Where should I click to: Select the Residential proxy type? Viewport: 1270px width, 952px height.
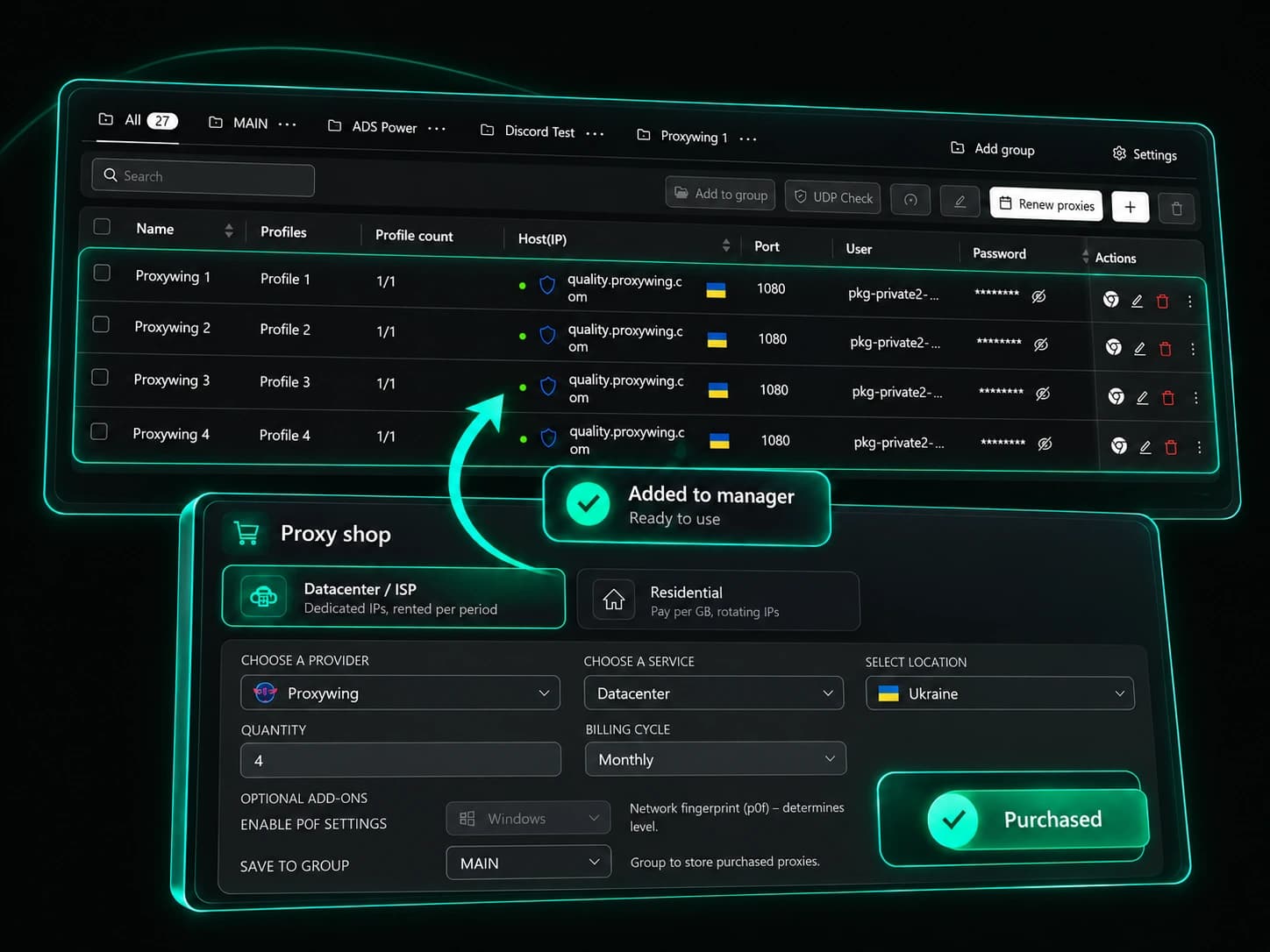(x=718, y=600)
